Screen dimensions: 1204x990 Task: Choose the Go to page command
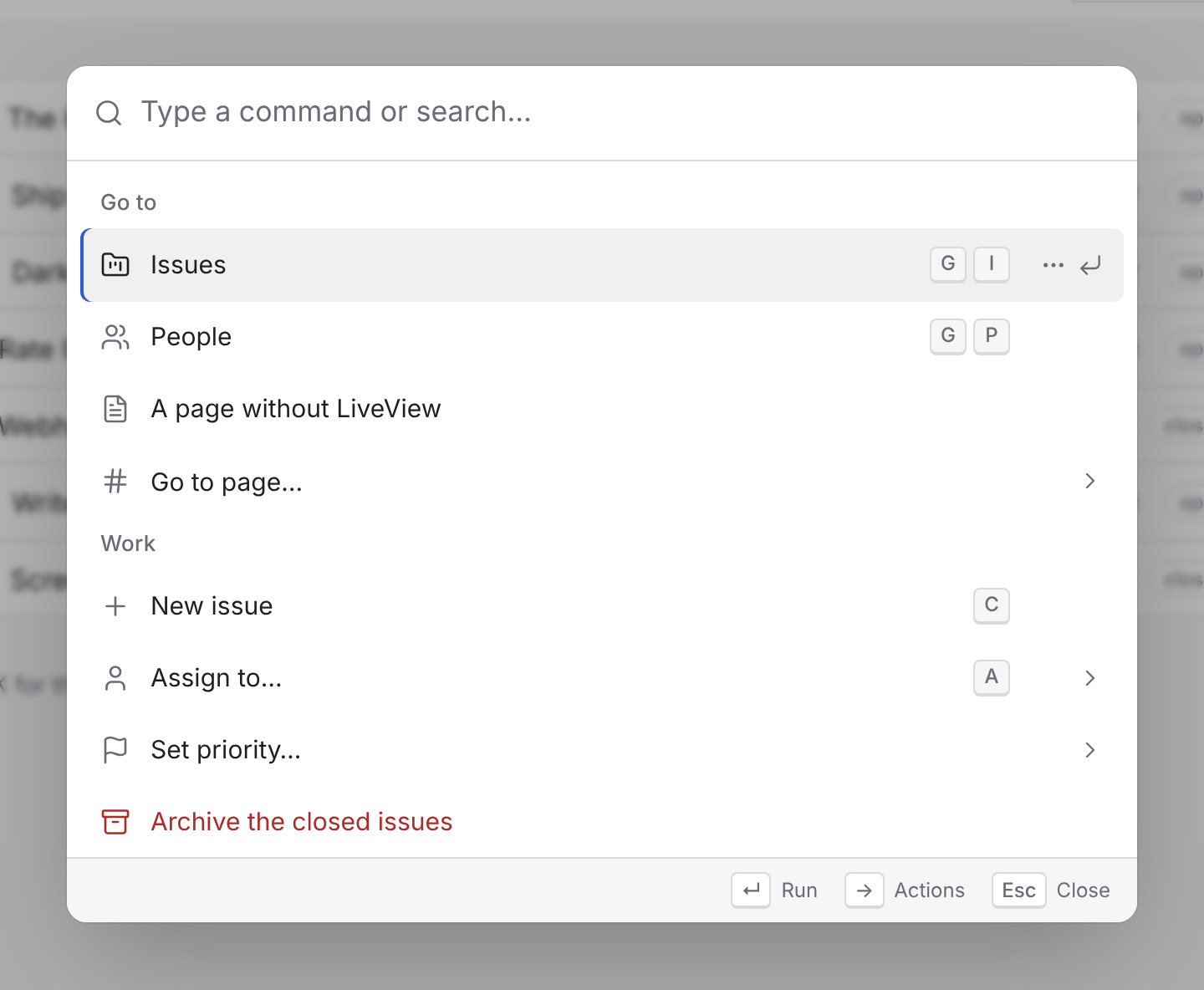pos(602,481)
